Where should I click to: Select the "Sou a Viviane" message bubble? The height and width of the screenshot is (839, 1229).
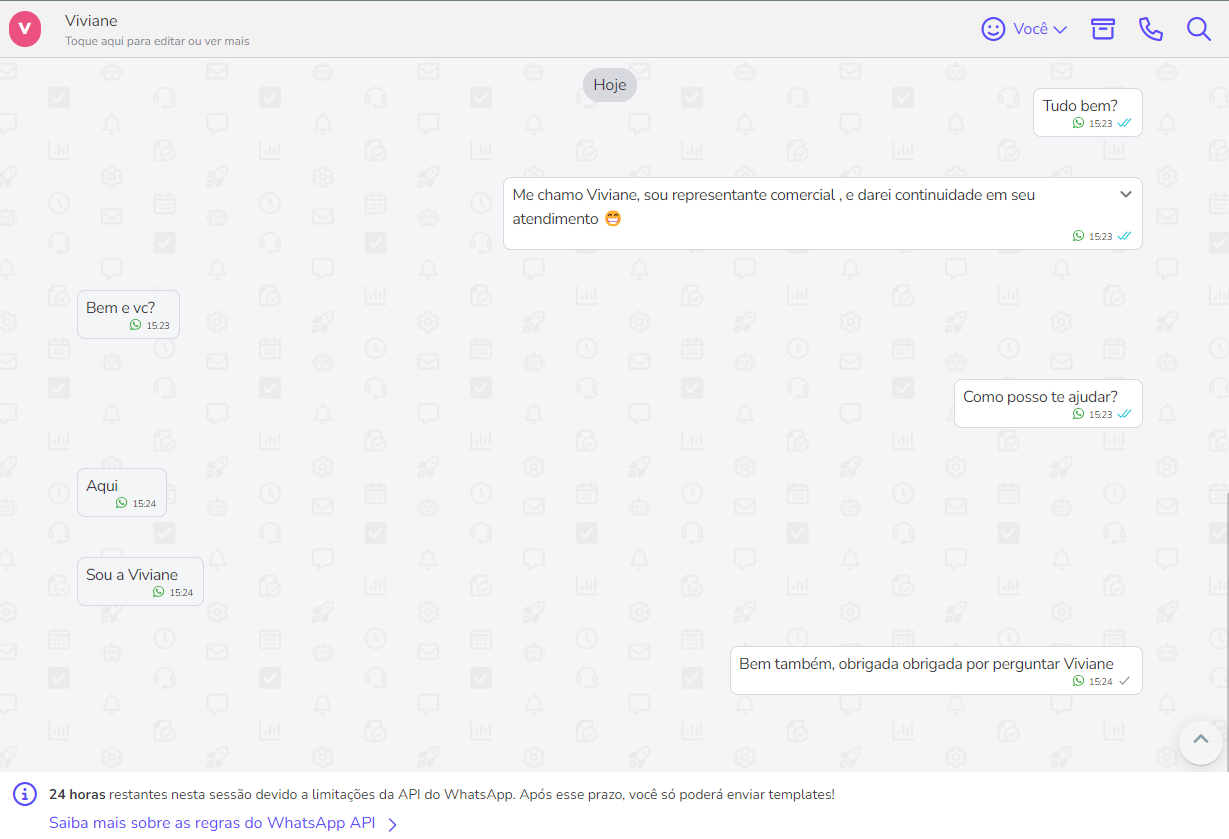pyautogui.click(x=140, y=581)
